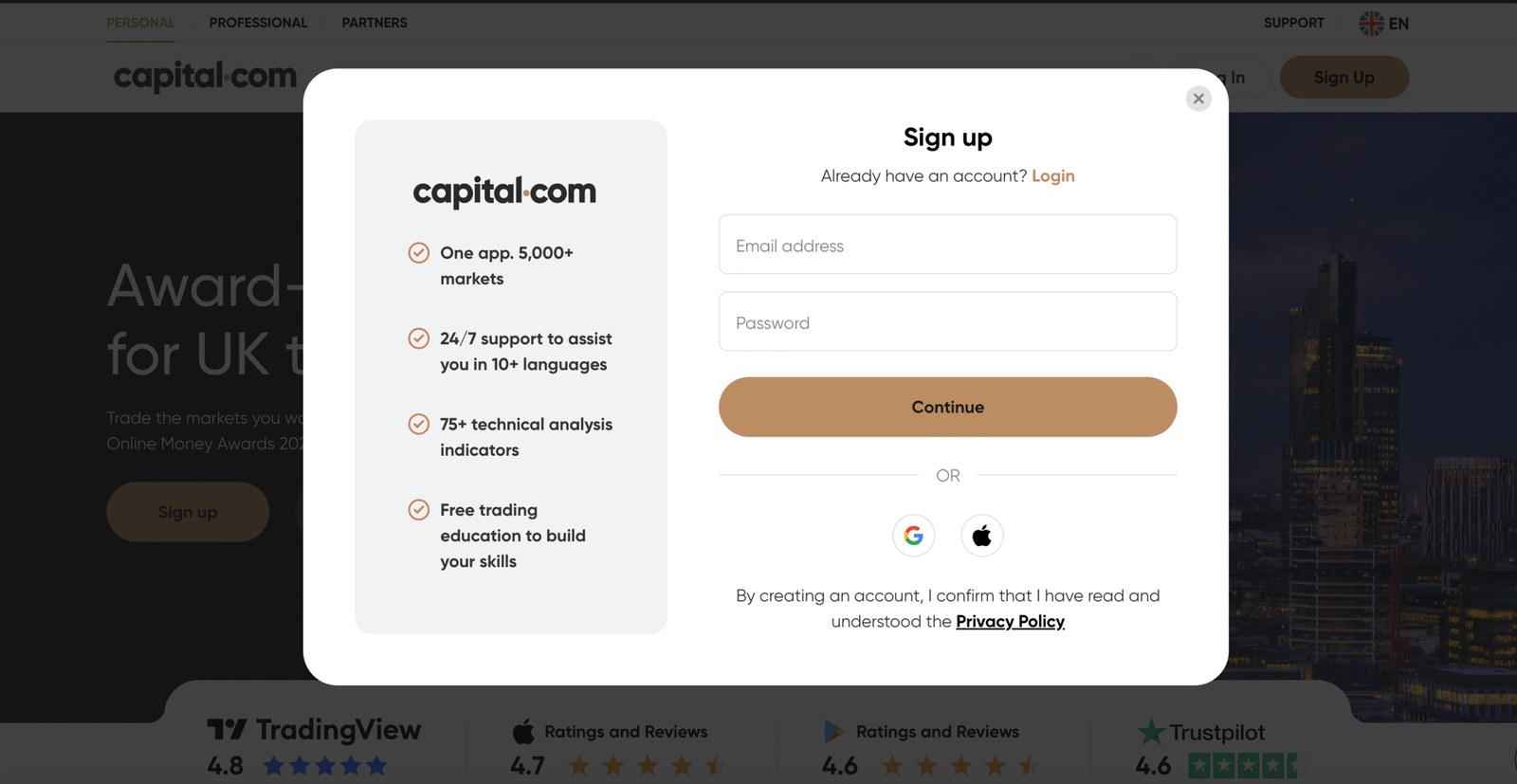Image resolution: width=1517 pixels, height=784 pixels.
Task: Click the capital.com logo in the header
Action: click(203, 76)
